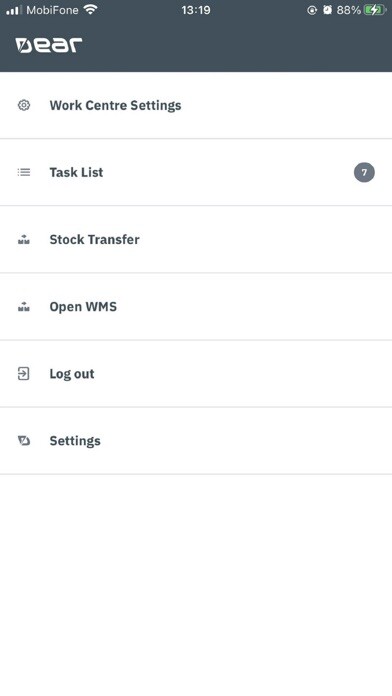
Task: Tap the warehouse icon beside Open WMS
Action: coord(24,307)
